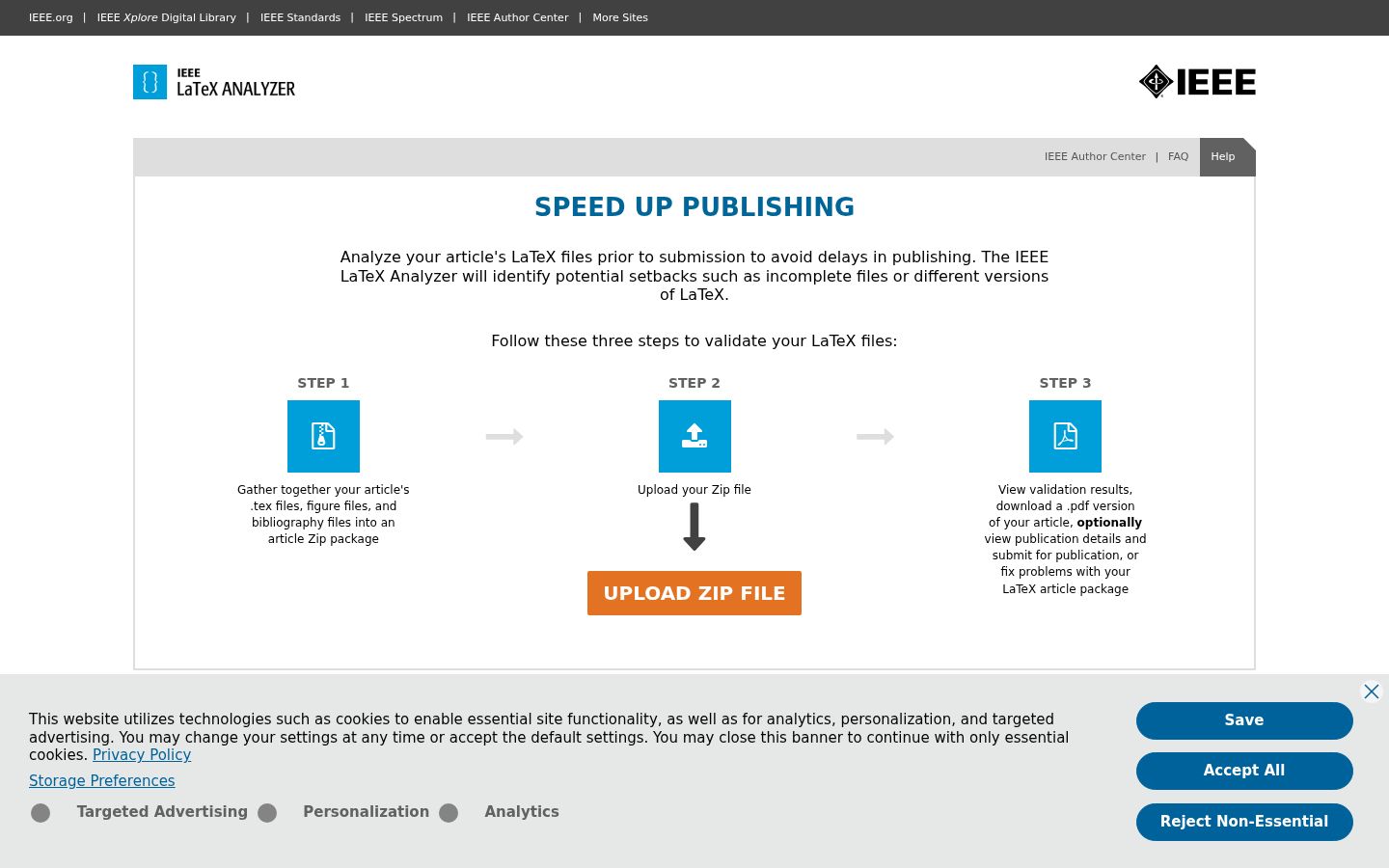Toggle Personalization cookies
Screen dimensions: 1389x868
click(267, 813)
